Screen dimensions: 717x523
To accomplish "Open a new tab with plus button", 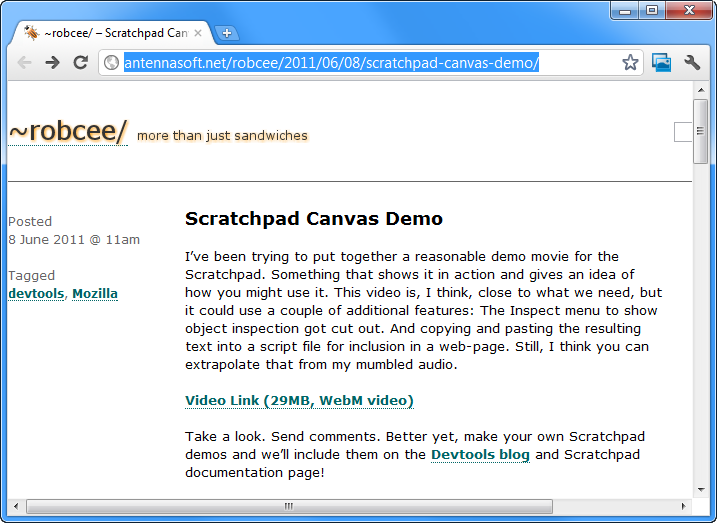I will point(226,33).
